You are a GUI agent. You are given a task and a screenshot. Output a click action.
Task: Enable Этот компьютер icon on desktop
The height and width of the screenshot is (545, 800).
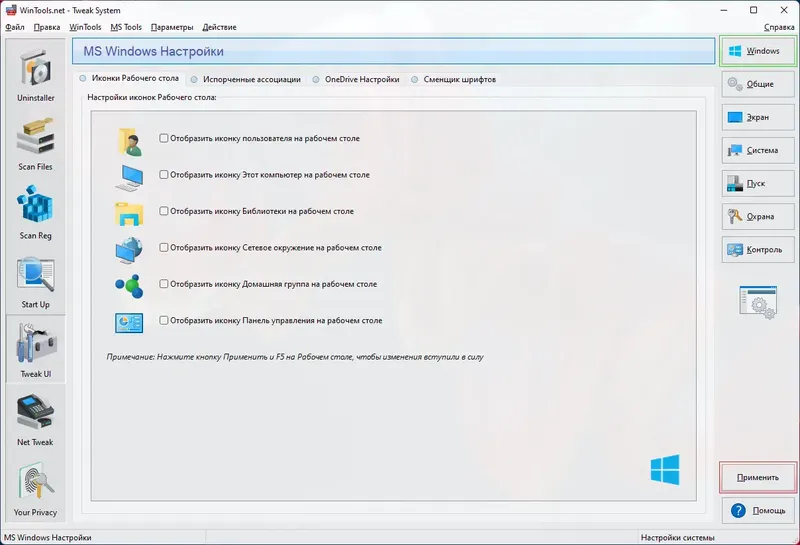click(x=163, y=175)
